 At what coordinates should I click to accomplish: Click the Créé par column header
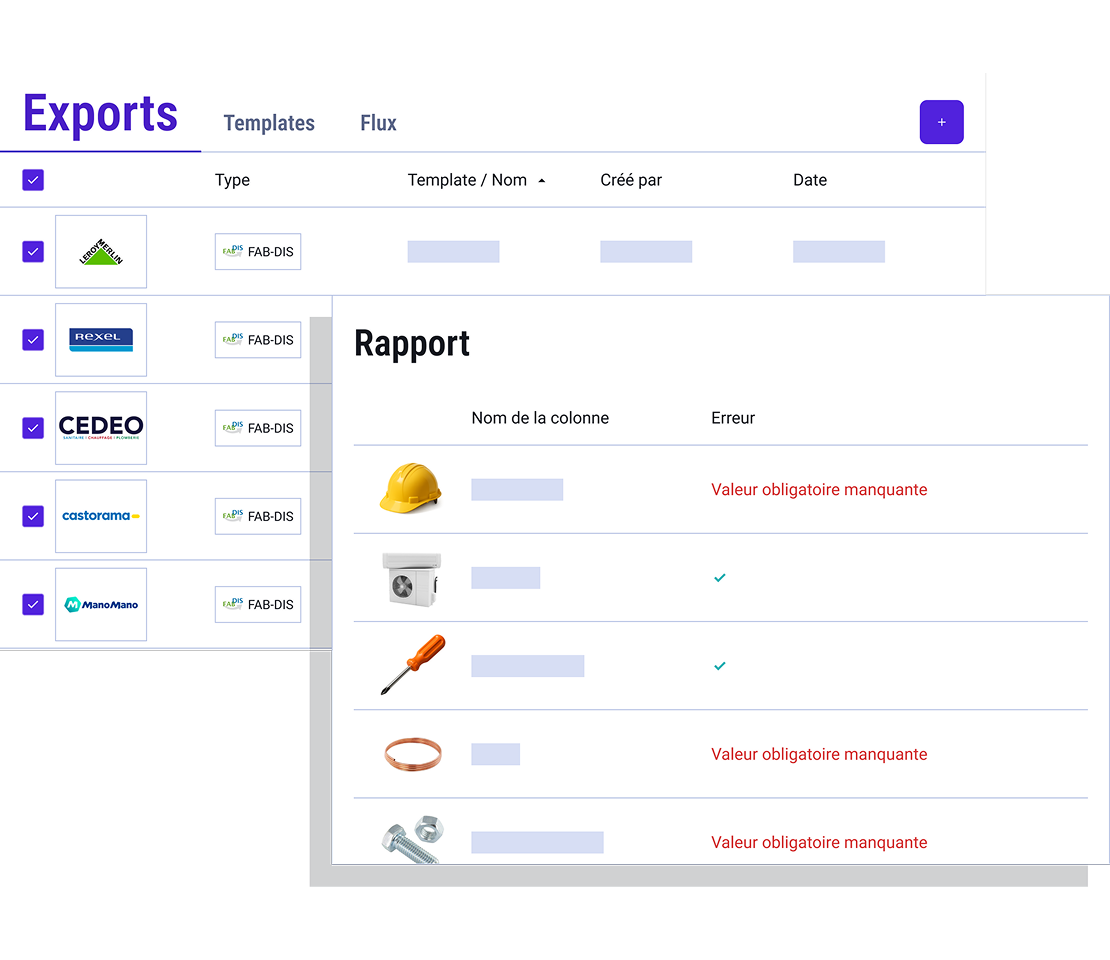(x=631, y=180)
